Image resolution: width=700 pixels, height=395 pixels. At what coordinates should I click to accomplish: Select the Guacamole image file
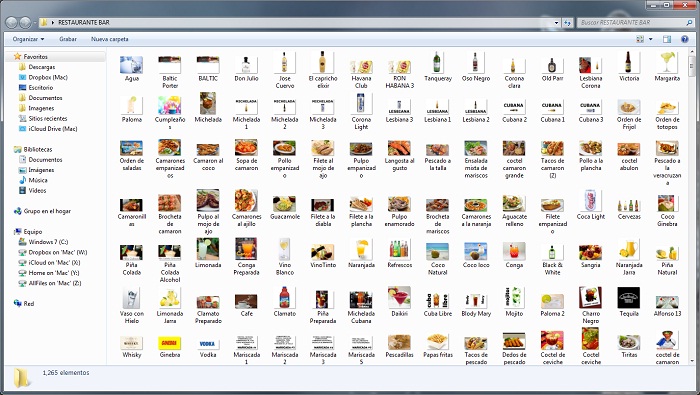284,204
